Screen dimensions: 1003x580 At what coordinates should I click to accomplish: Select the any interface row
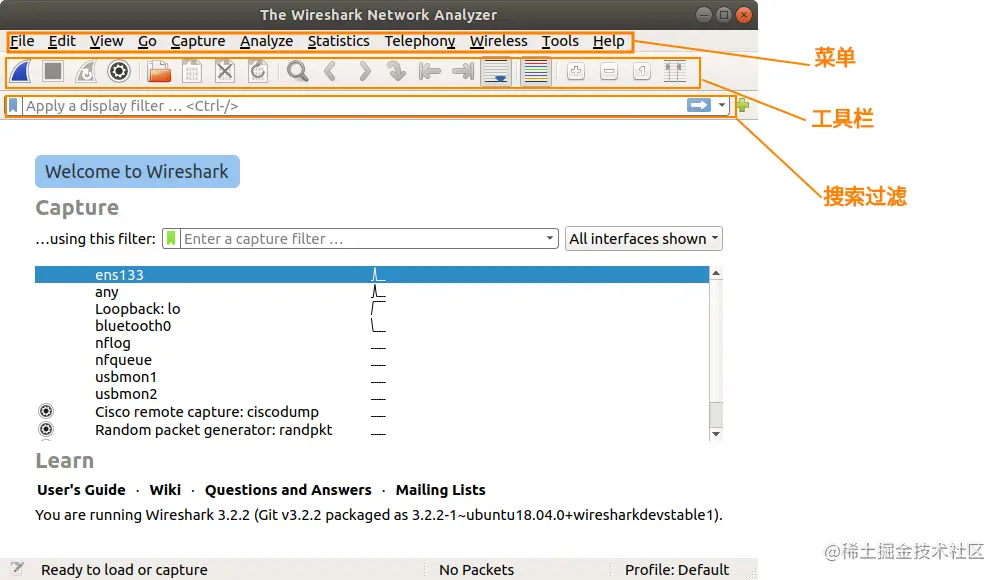[372, 292]
